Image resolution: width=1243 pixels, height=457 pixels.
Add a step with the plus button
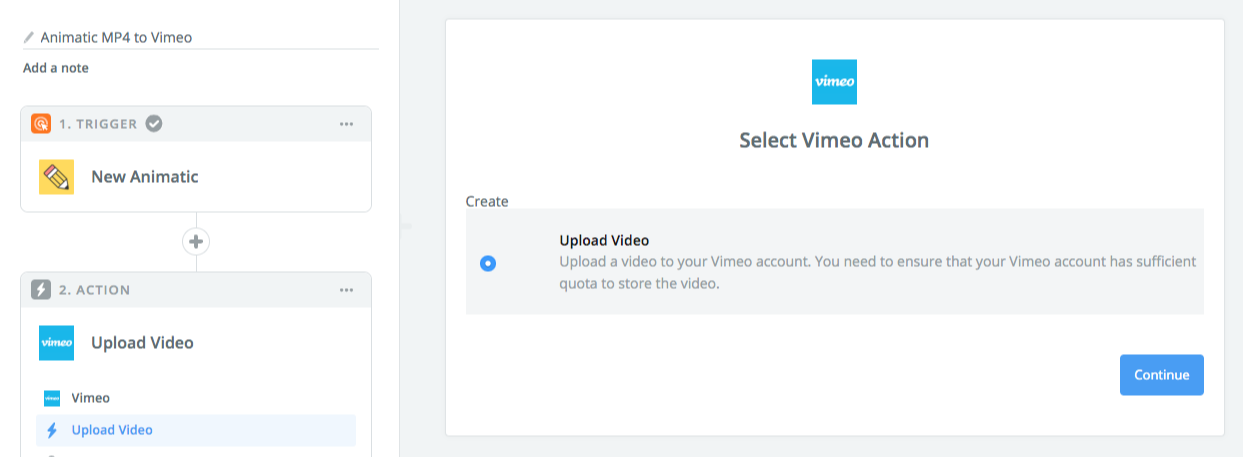click(x=196, y=241)
